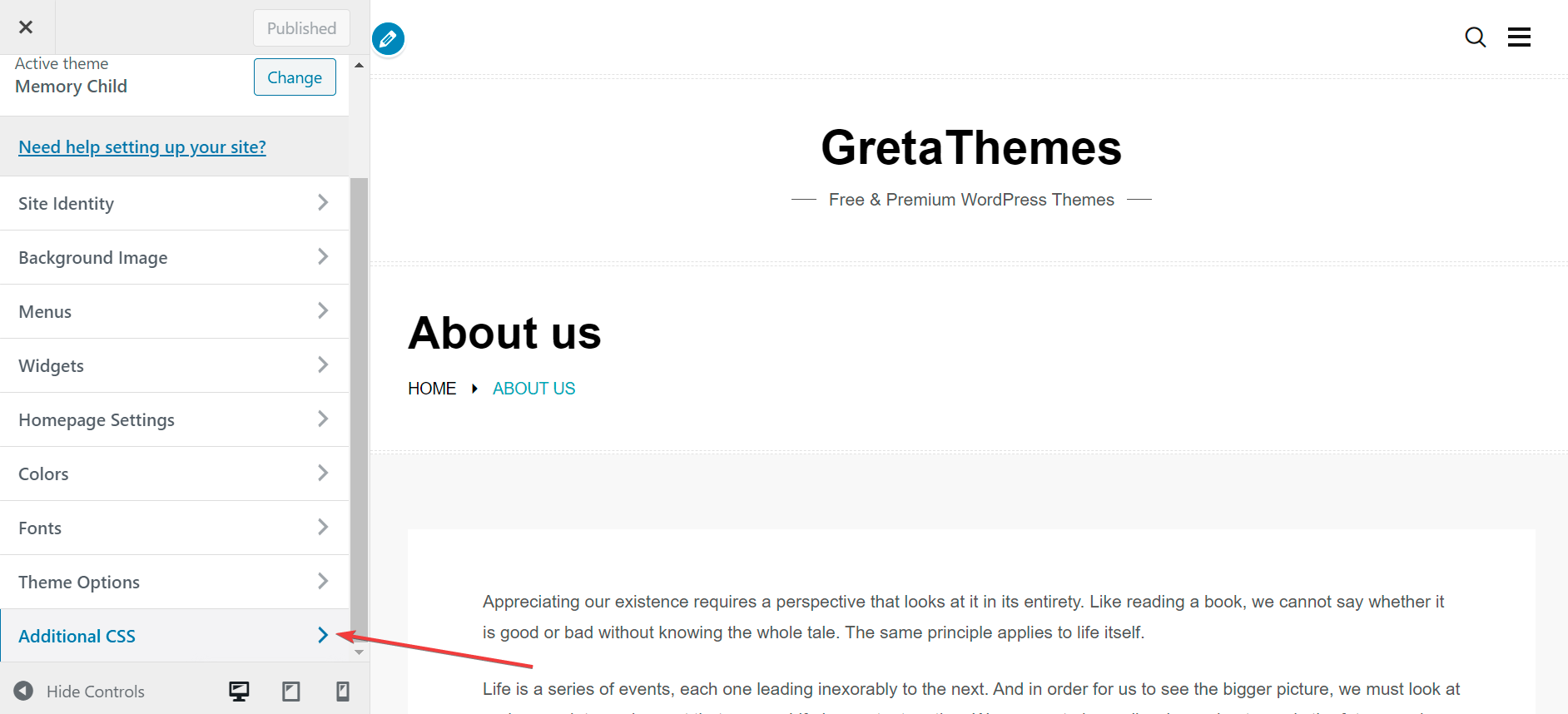The height and width of the screenshot is (714, 1568).
Task: Switch to mobile preview device icon
Action: coord(342,691)
